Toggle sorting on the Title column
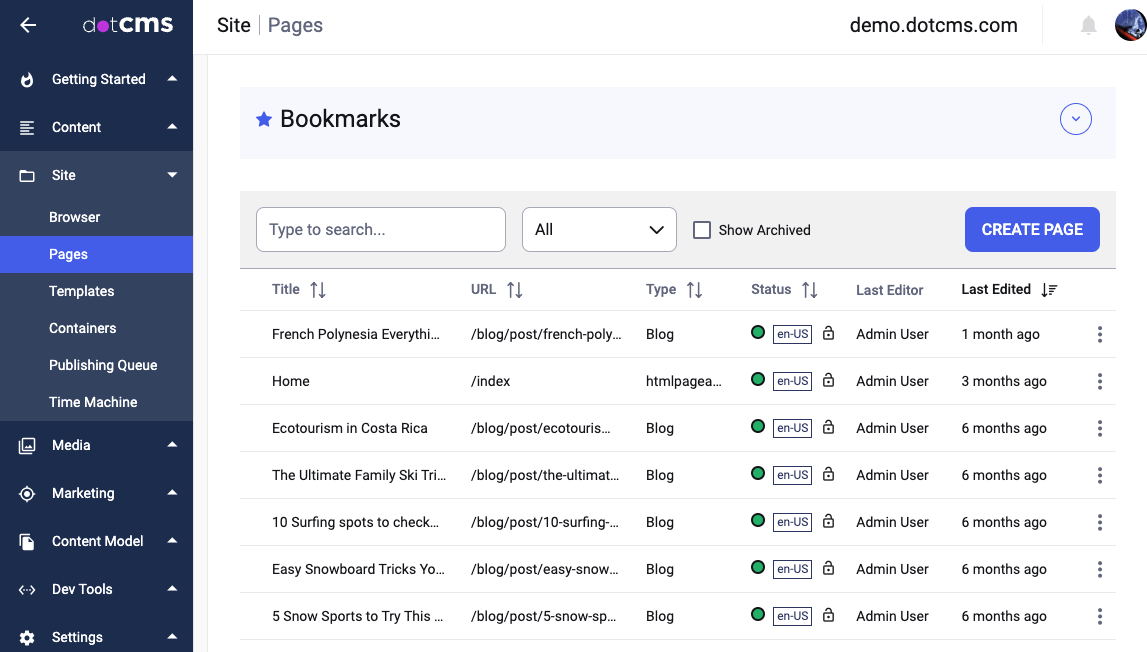This screenshot has height=652, width=1147. pos(319,289)
